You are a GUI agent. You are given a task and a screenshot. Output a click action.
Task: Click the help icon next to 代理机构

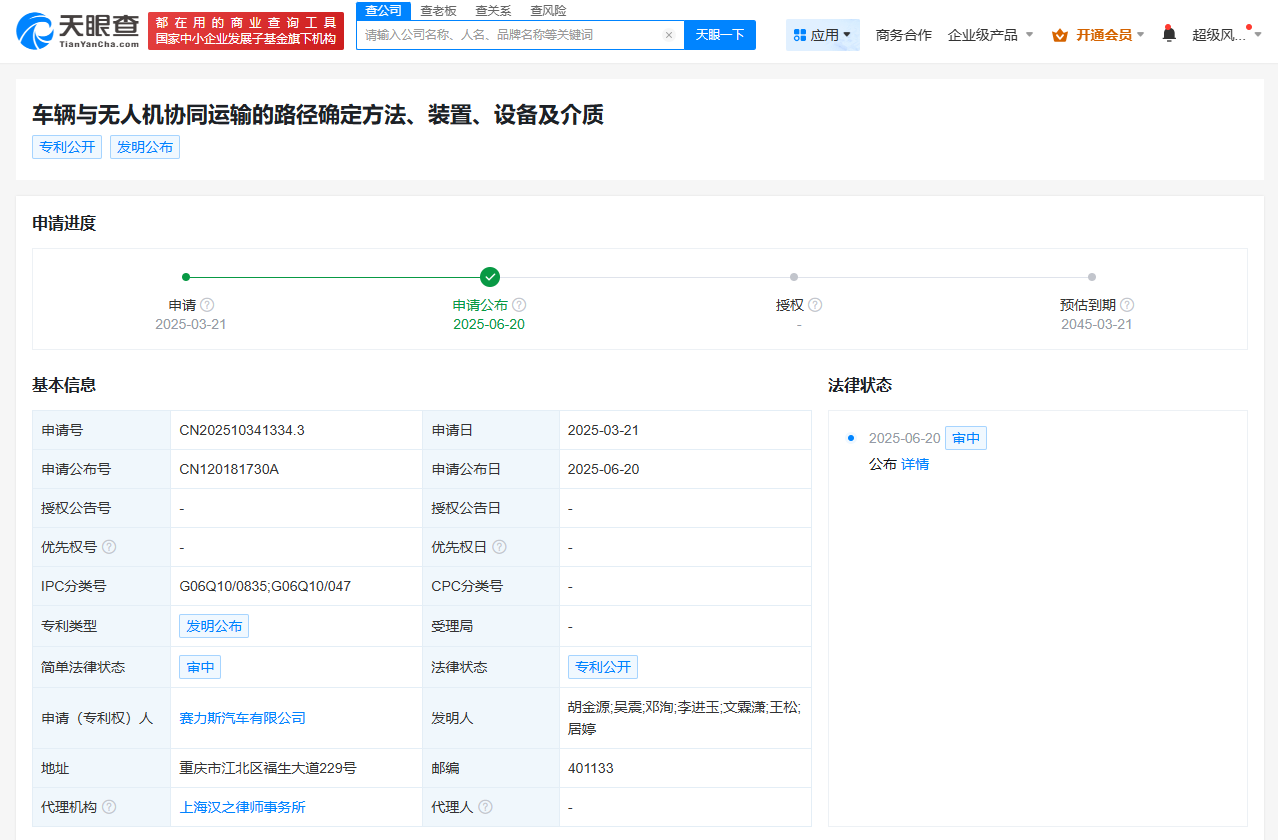point(109,807)
